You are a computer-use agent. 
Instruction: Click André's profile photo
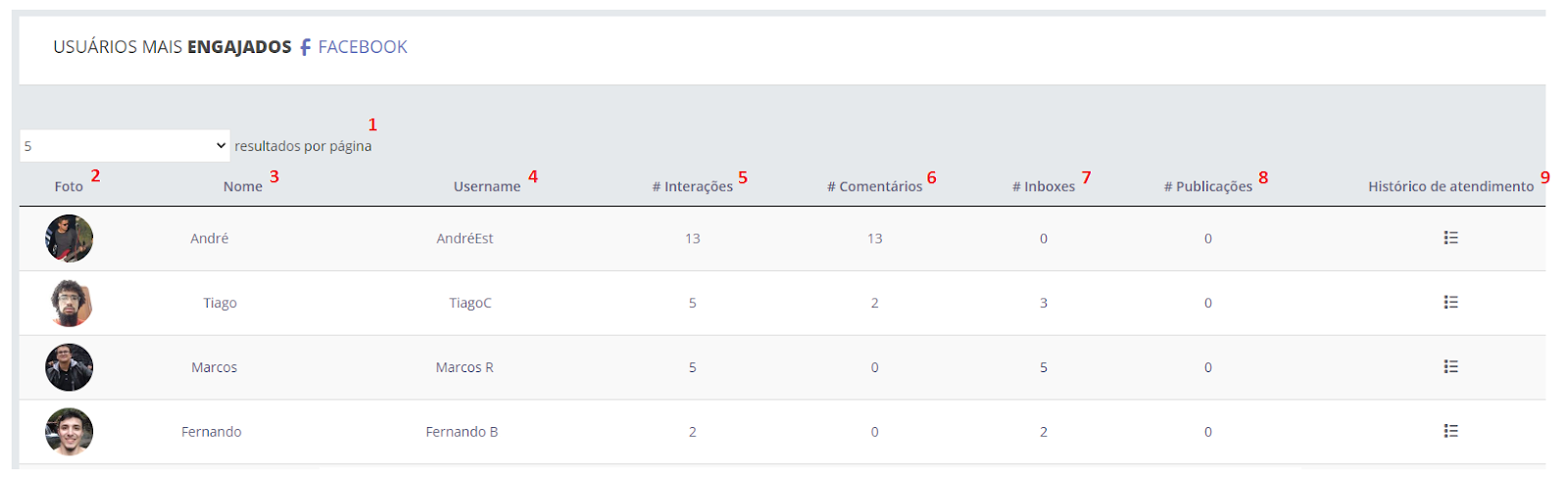(x=69, y=238)
